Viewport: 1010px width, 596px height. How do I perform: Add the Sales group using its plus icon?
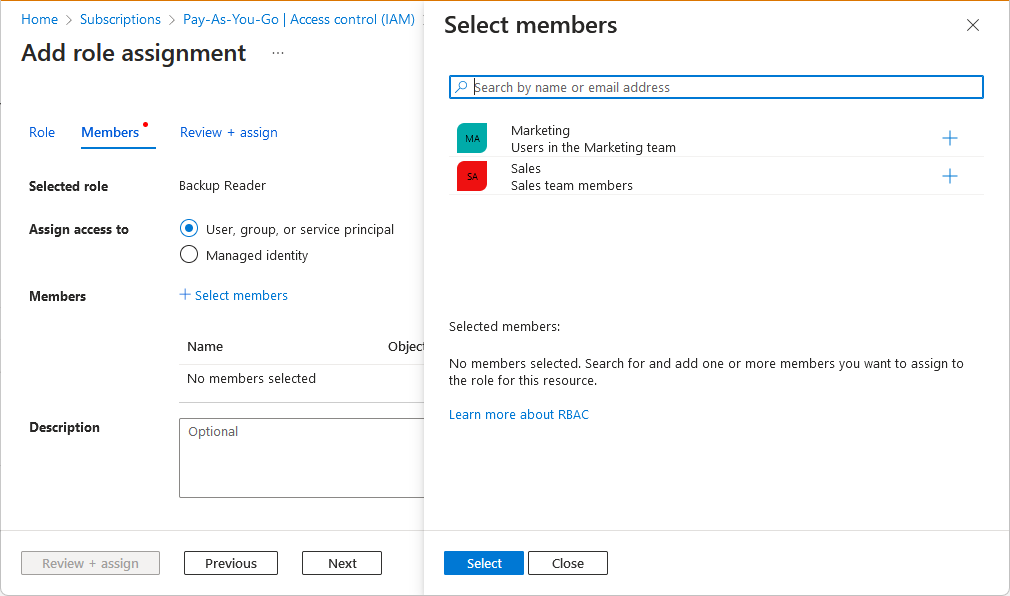point(950,176)
